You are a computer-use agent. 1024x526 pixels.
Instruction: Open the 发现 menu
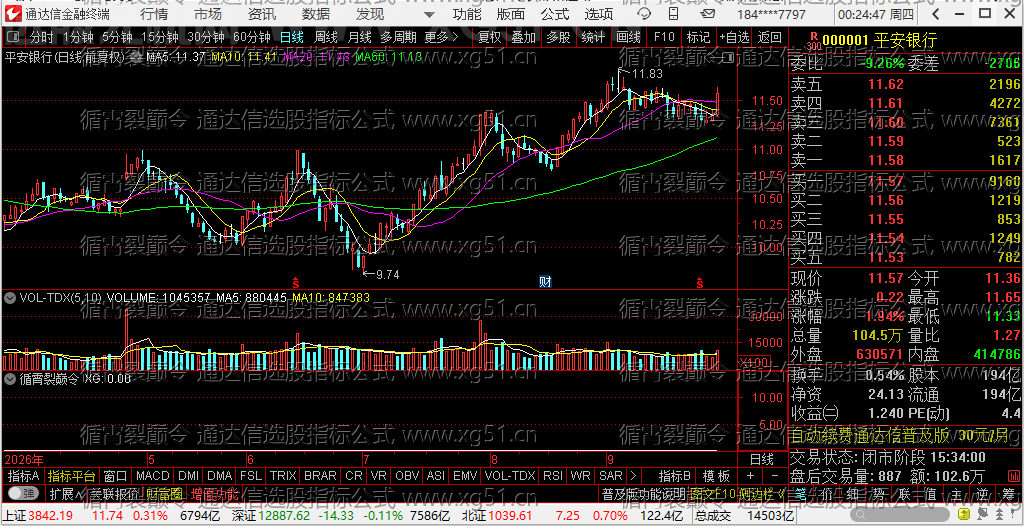click(x=370, y=14)
